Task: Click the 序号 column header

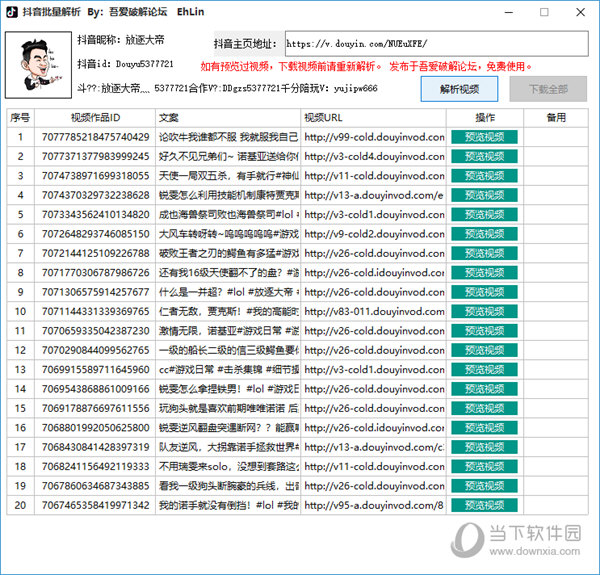Action: 20,118
